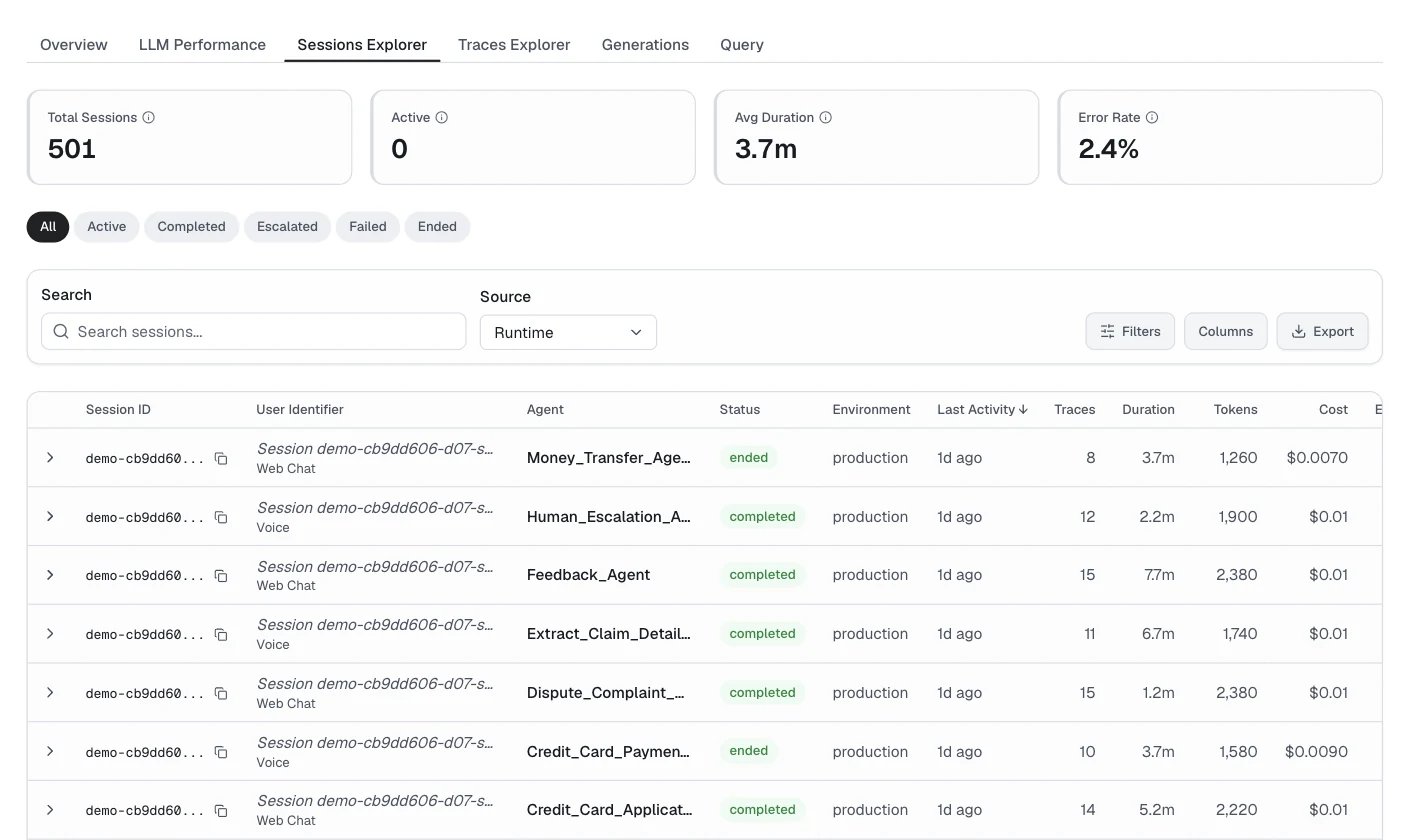Export the sessions list

pyautogui.click(x=1323, y=331)
